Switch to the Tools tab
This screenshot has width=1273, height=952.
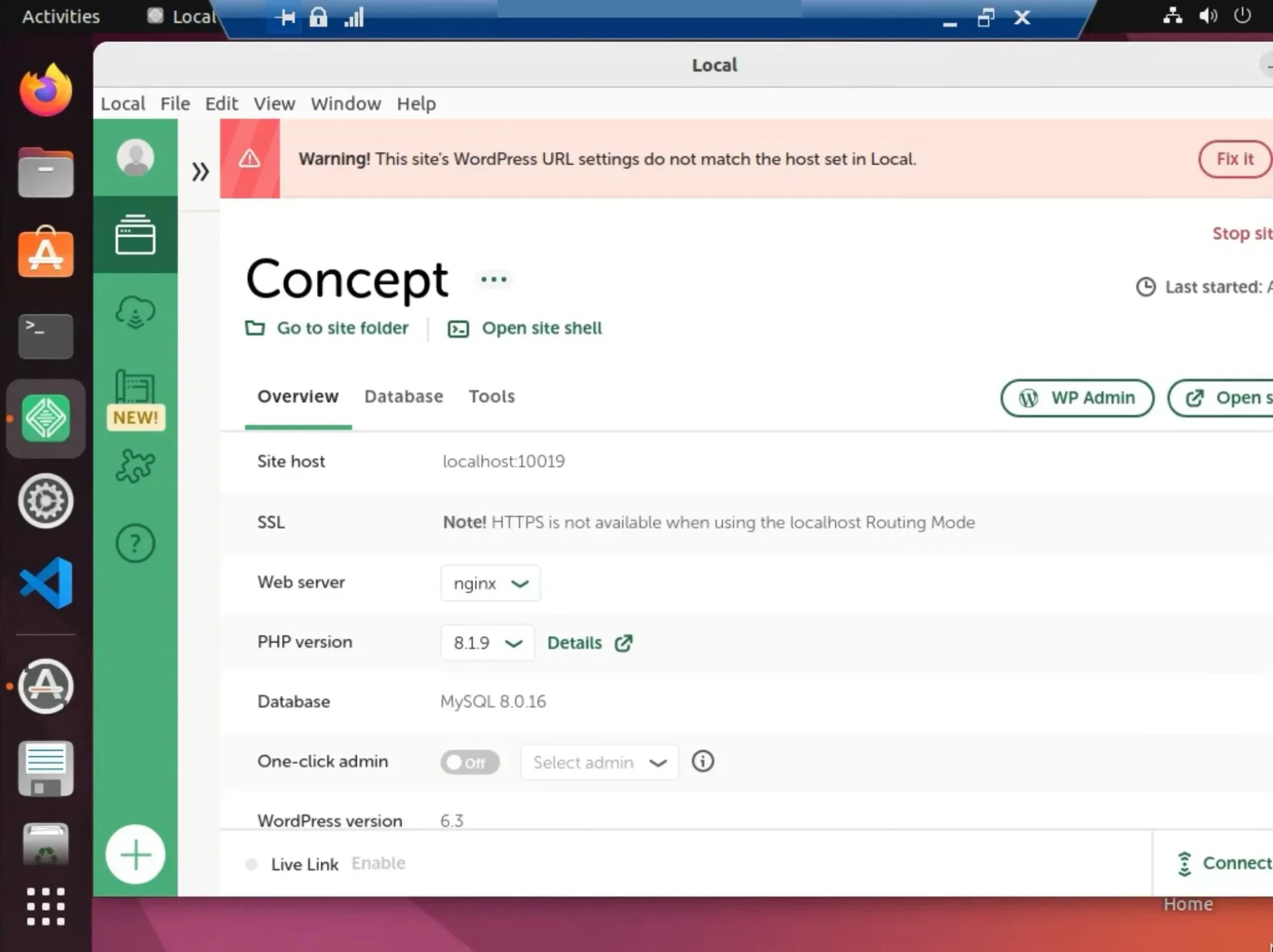491,396
